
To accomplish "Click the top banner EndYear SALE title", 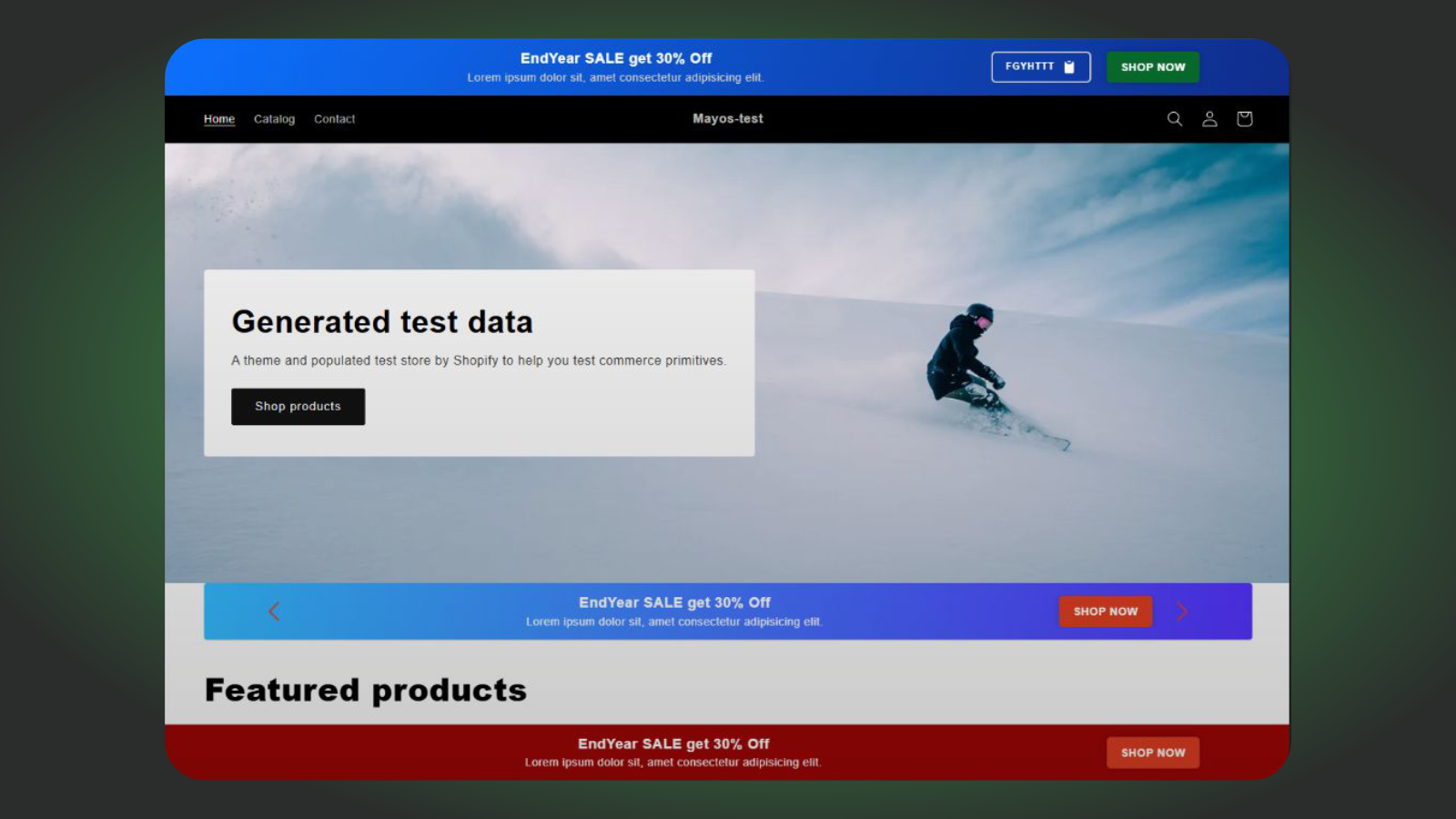I will 616,58.
